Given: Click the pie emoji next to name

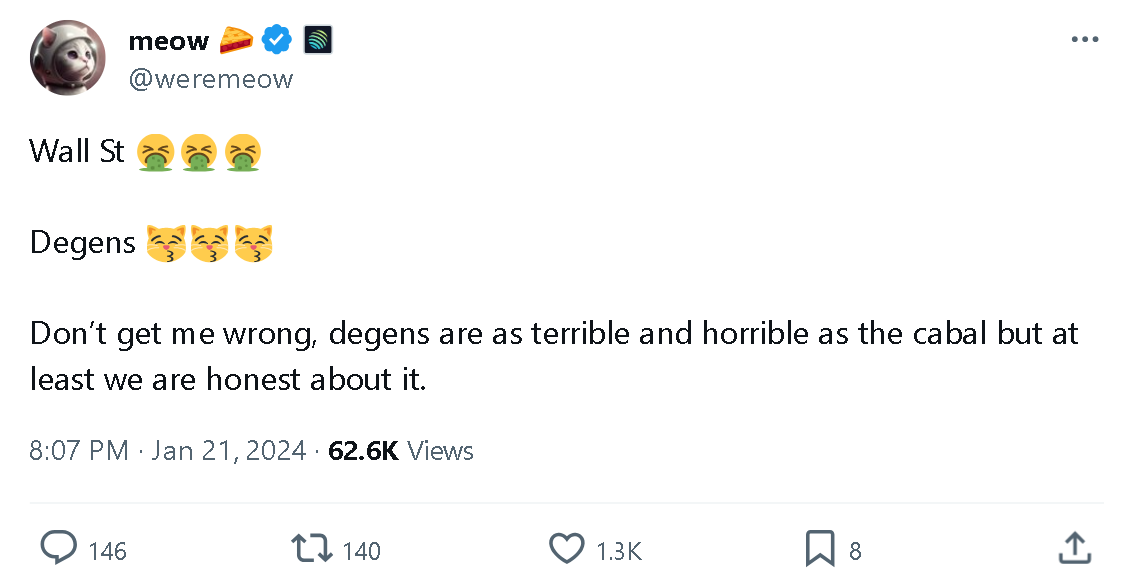Looking at the screenshot, I should pos(236,40).
